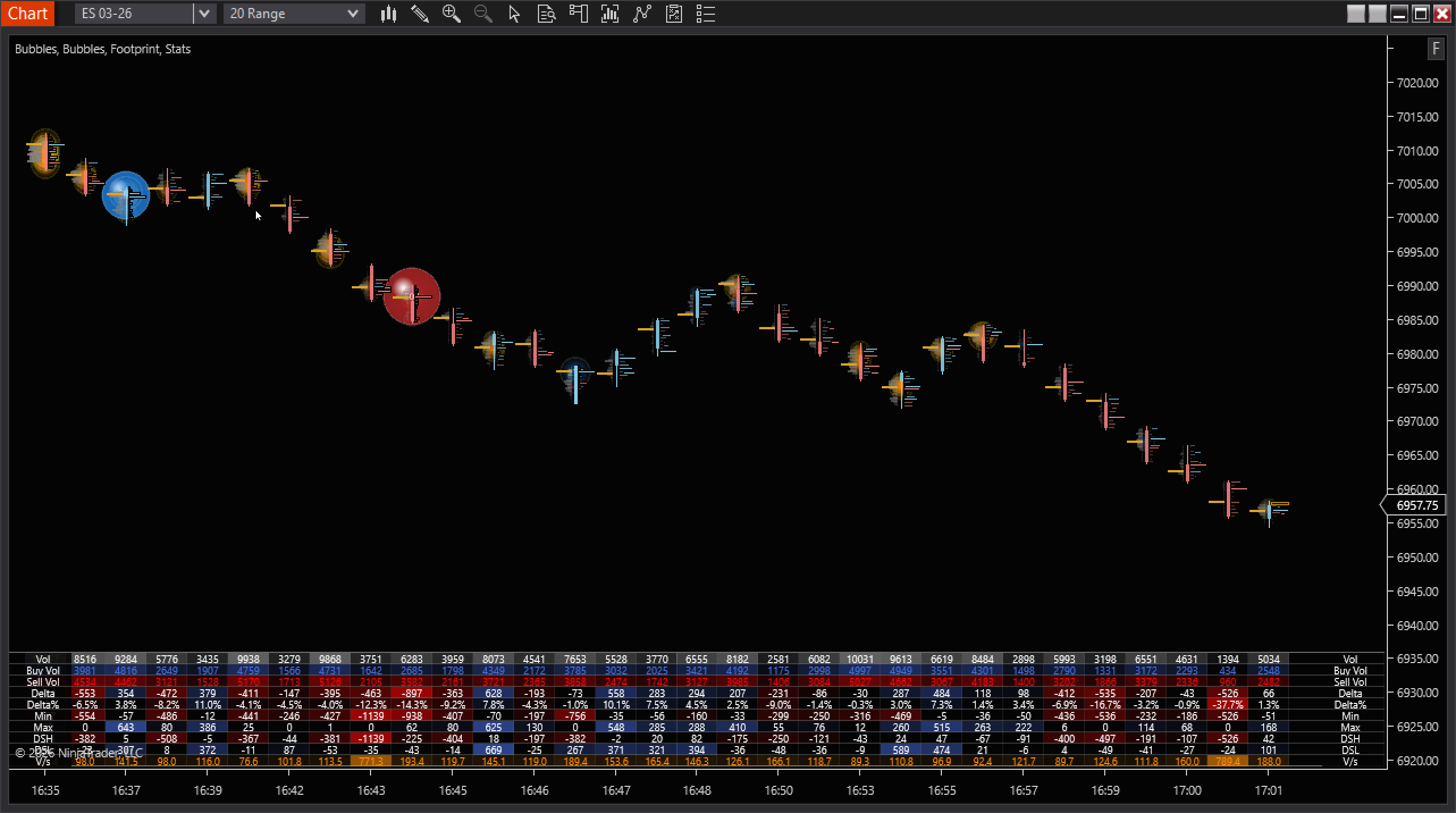Toggle the chart trader panel icon
Screen dimensions: 1456x813
tap(578, 14)
